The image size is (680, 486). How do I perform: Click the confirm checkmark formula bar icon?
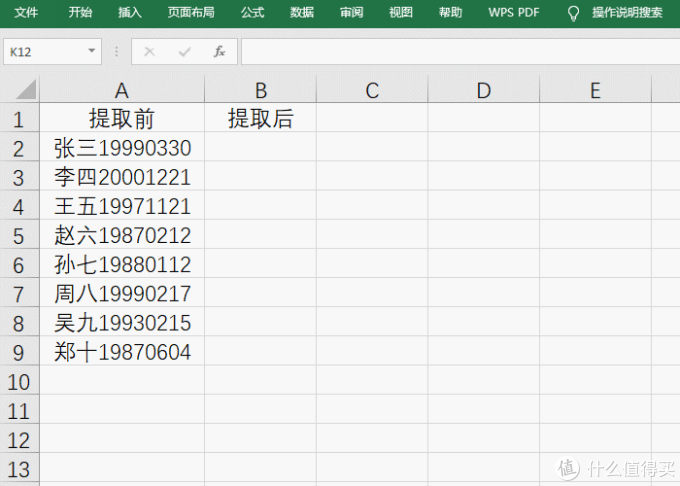click(x=185, y=52)
